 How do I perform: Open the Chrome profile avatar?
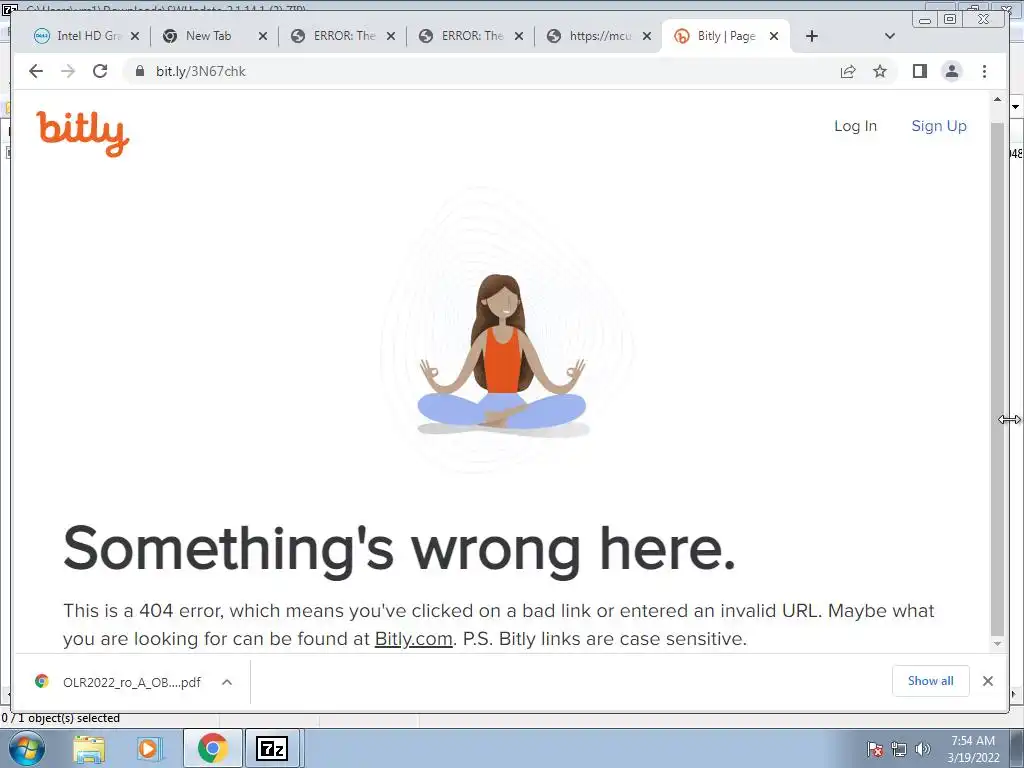[x=952, y=71]
